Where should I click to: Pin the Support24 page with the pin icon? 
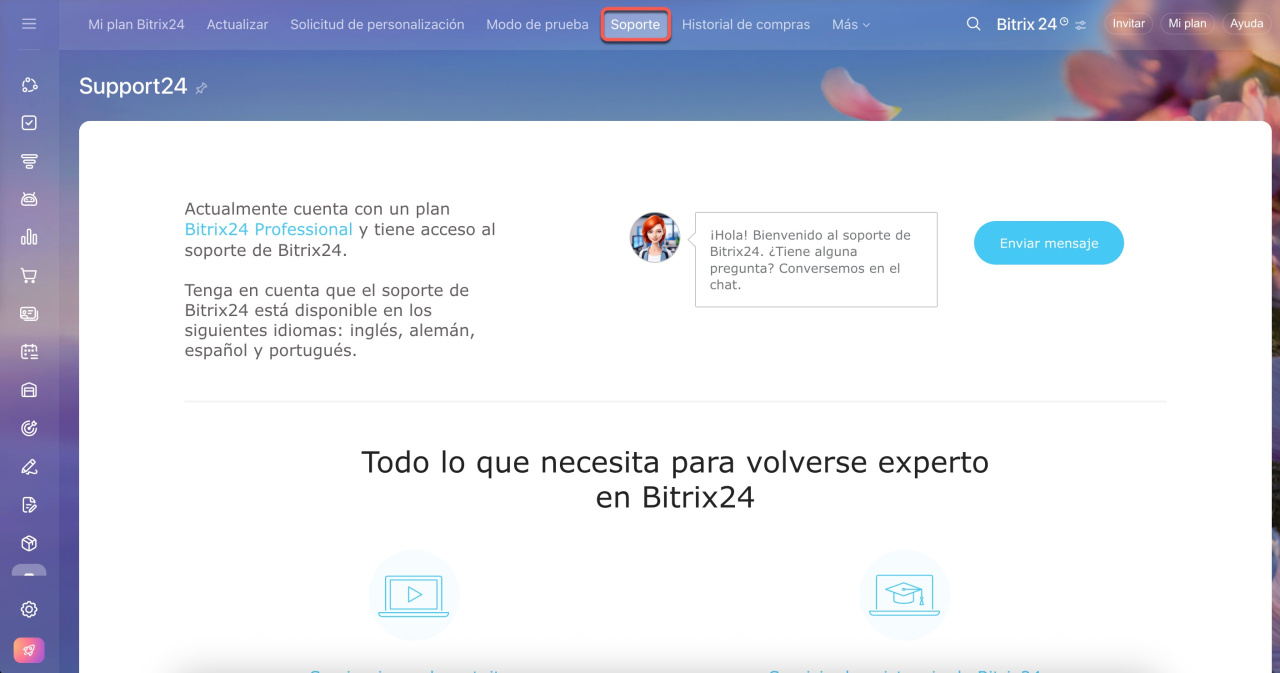(201, 88)
